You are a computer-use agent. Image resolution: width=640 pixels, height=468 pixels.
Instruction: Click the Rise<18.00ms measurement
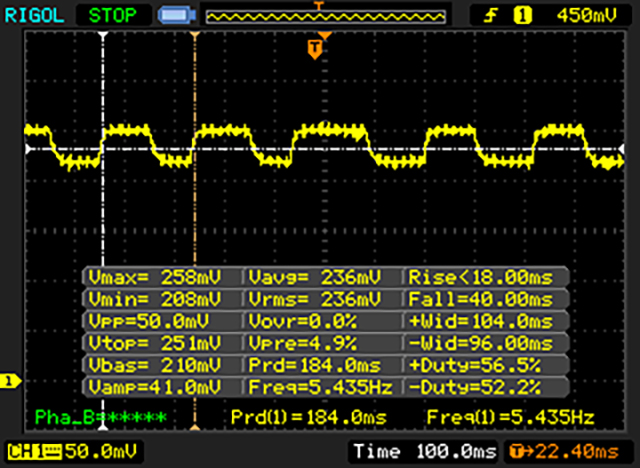tap(480, 277)
